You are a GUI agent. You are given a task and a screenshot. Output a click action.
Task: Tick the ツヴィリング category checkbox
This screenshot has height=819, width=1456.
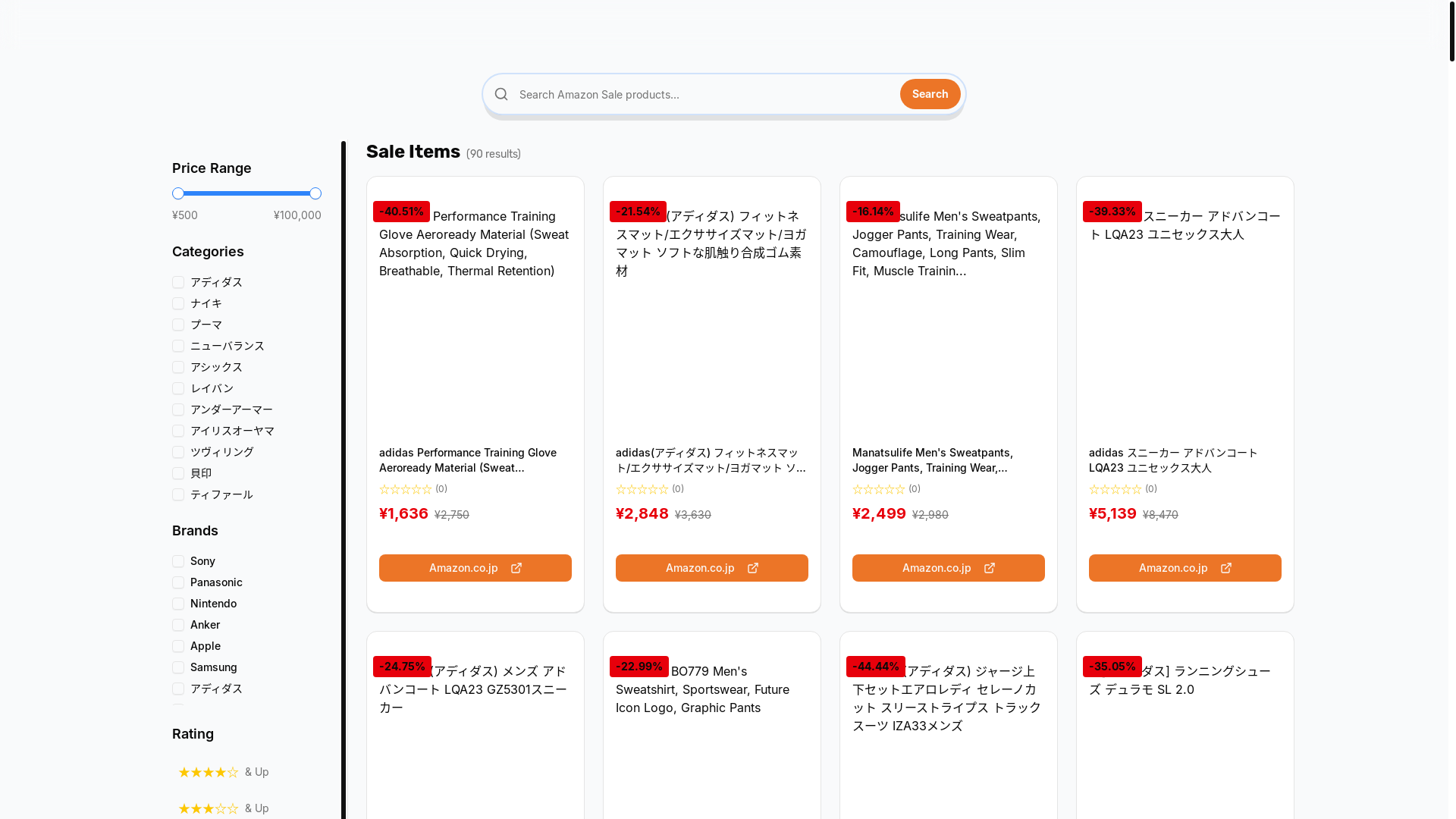178,452
